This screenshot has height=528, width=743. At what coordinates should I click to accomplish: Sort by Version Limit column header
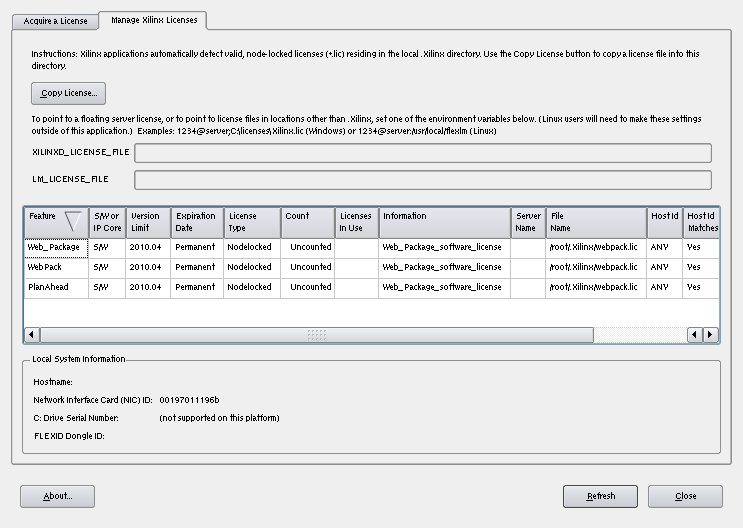tap(148, 222)
